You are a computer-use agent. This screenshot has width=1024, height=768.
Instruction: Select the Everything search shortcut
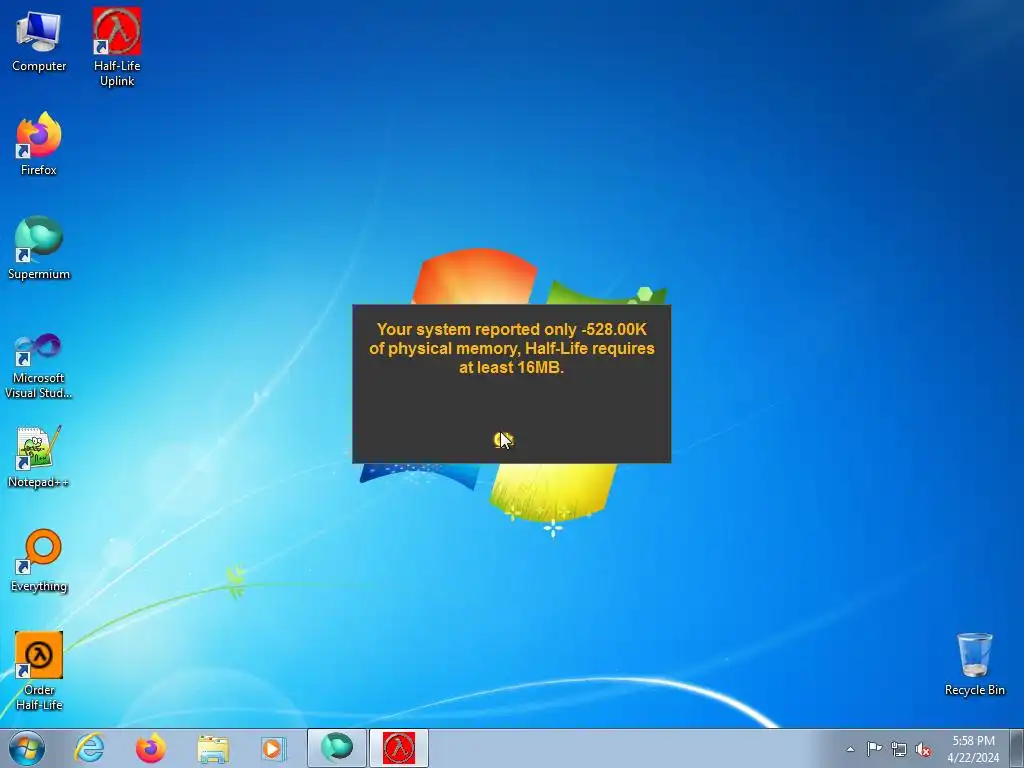tap(39, 560)
